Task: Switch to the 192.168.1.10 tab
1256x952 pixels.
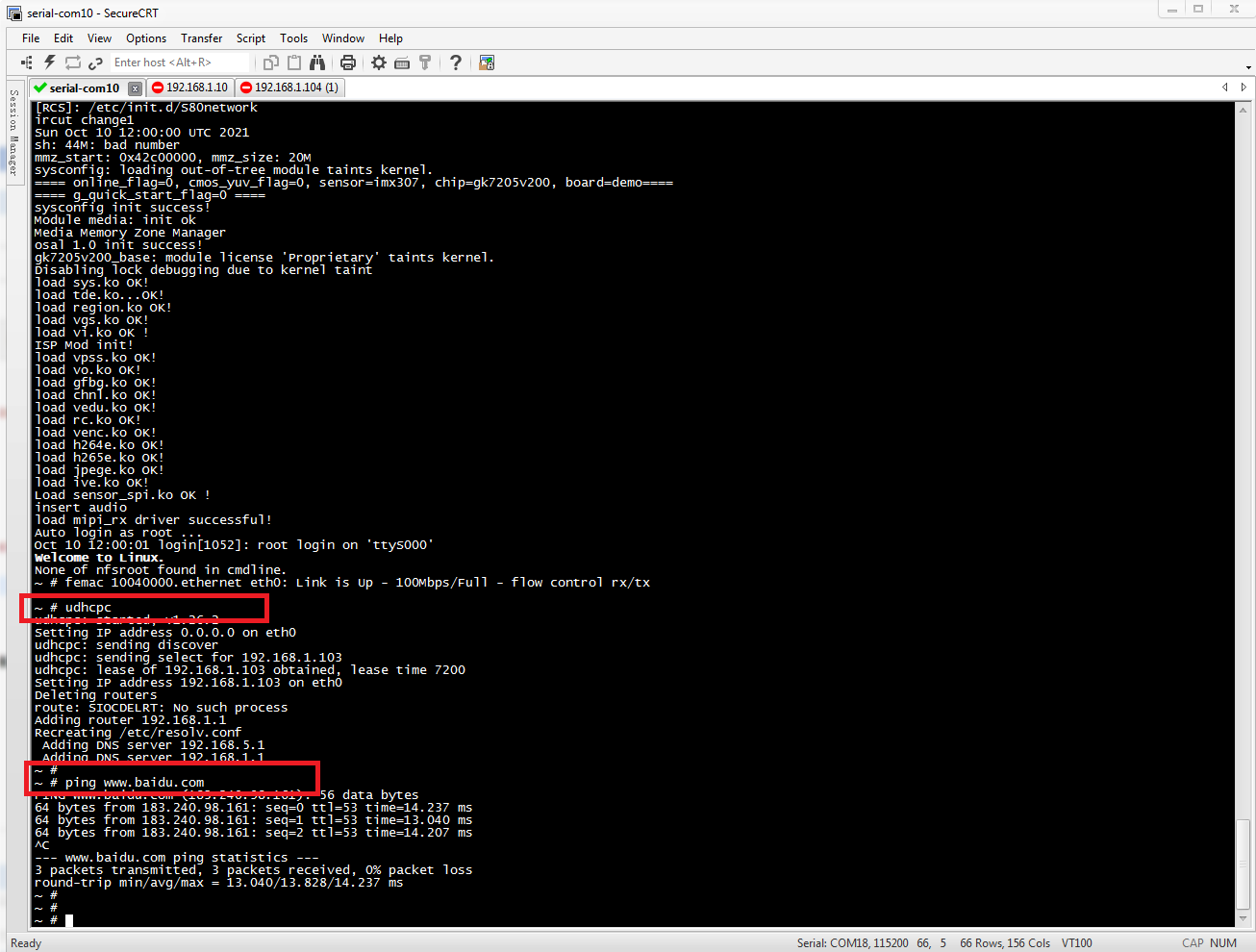Action: point(190,88)
